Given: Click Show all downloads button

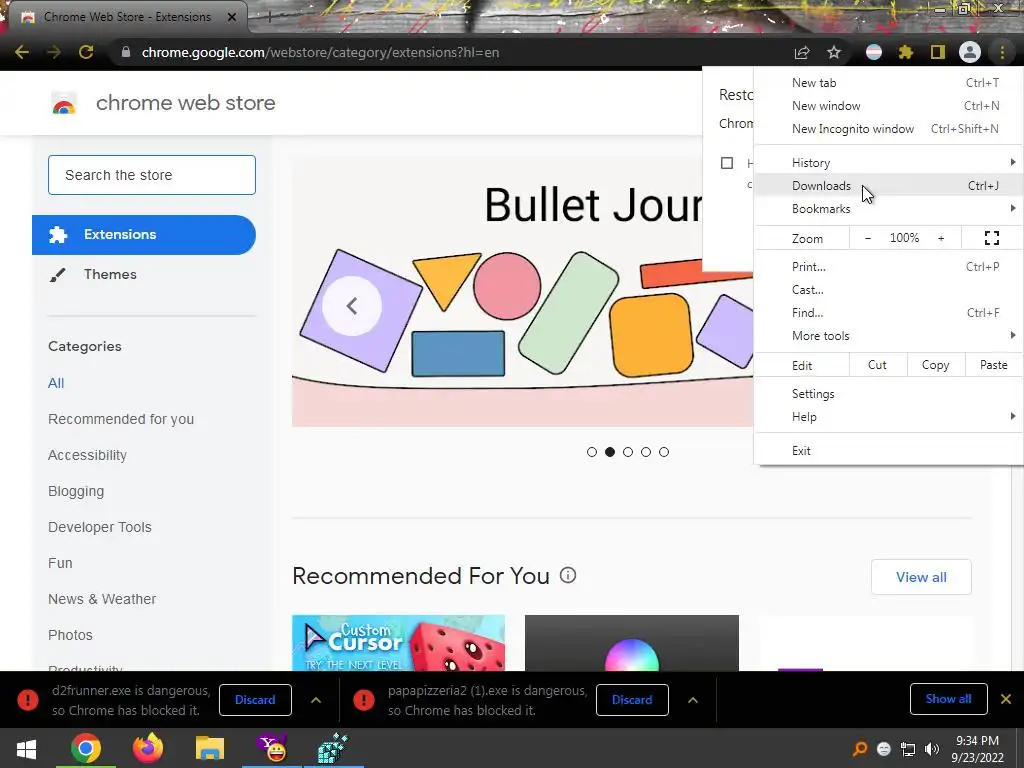Looking at the screenshot, I should click(x=948, y=699).
